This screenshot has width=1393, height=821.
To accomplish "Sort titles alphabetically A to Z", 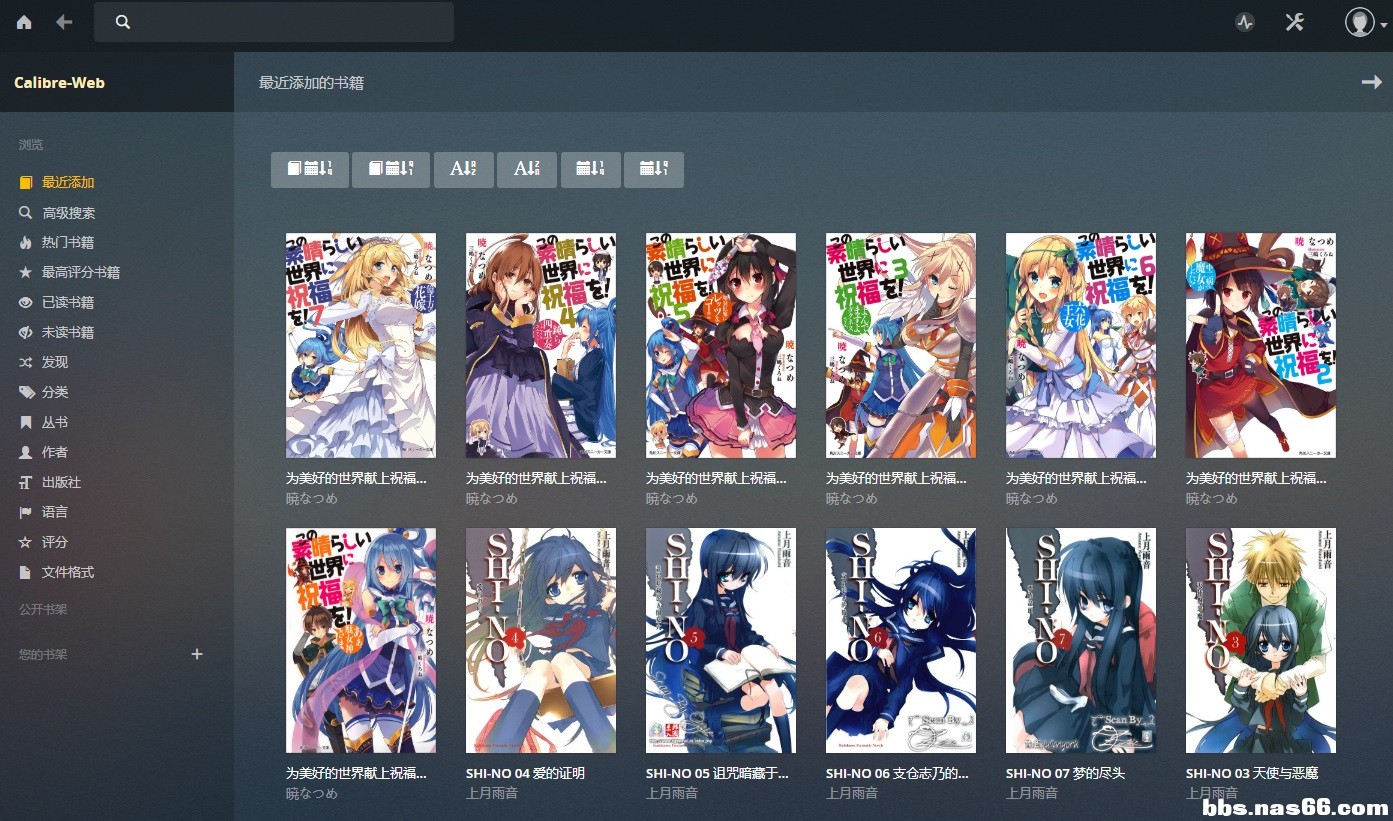I will pos(463,169).
